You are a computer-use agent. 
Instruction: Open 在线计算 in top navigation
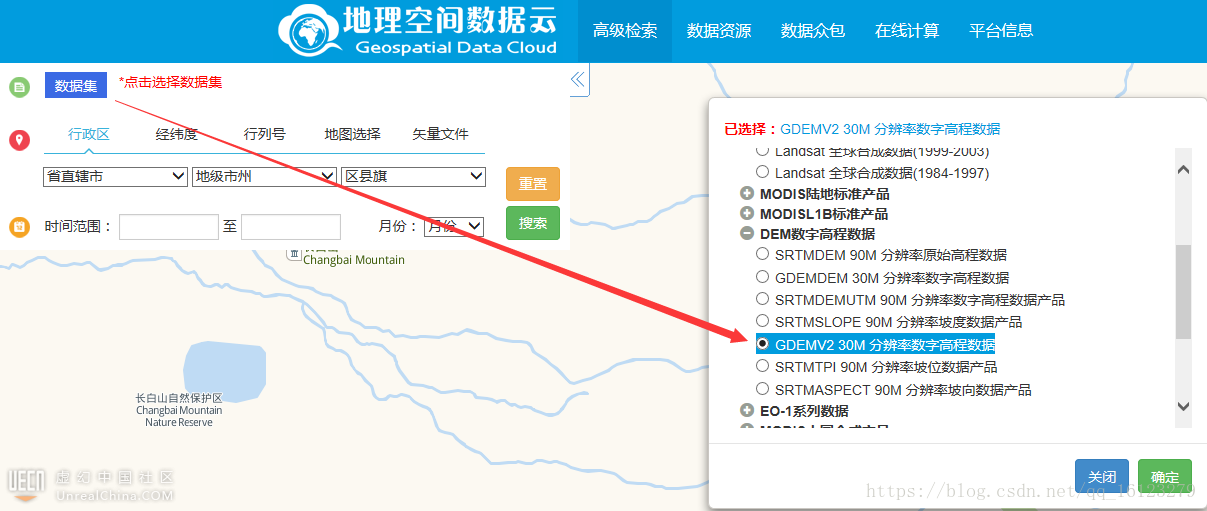[x=907, y=31]
